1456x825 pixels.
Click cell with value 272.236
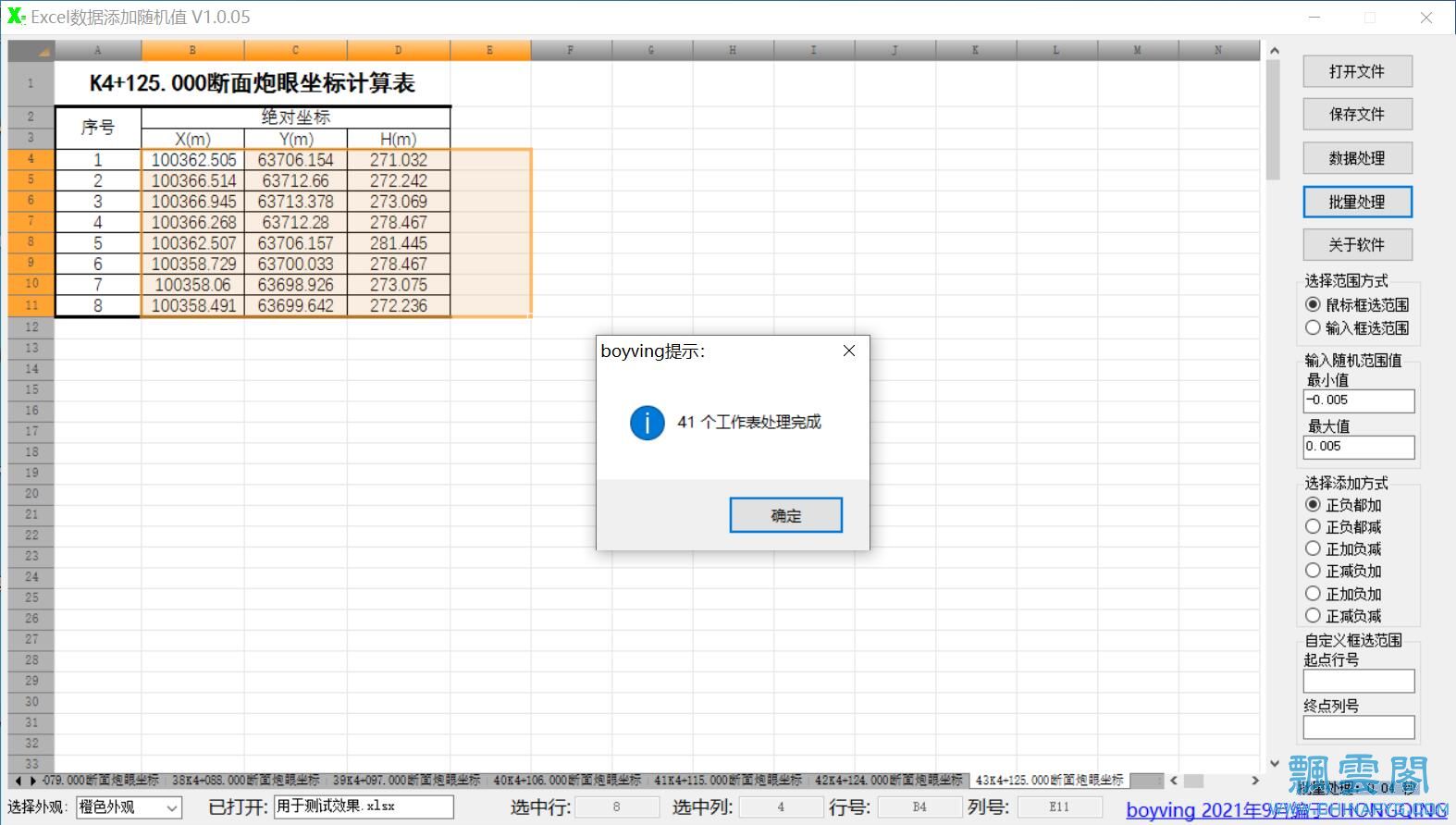click(x=399, y=305)
